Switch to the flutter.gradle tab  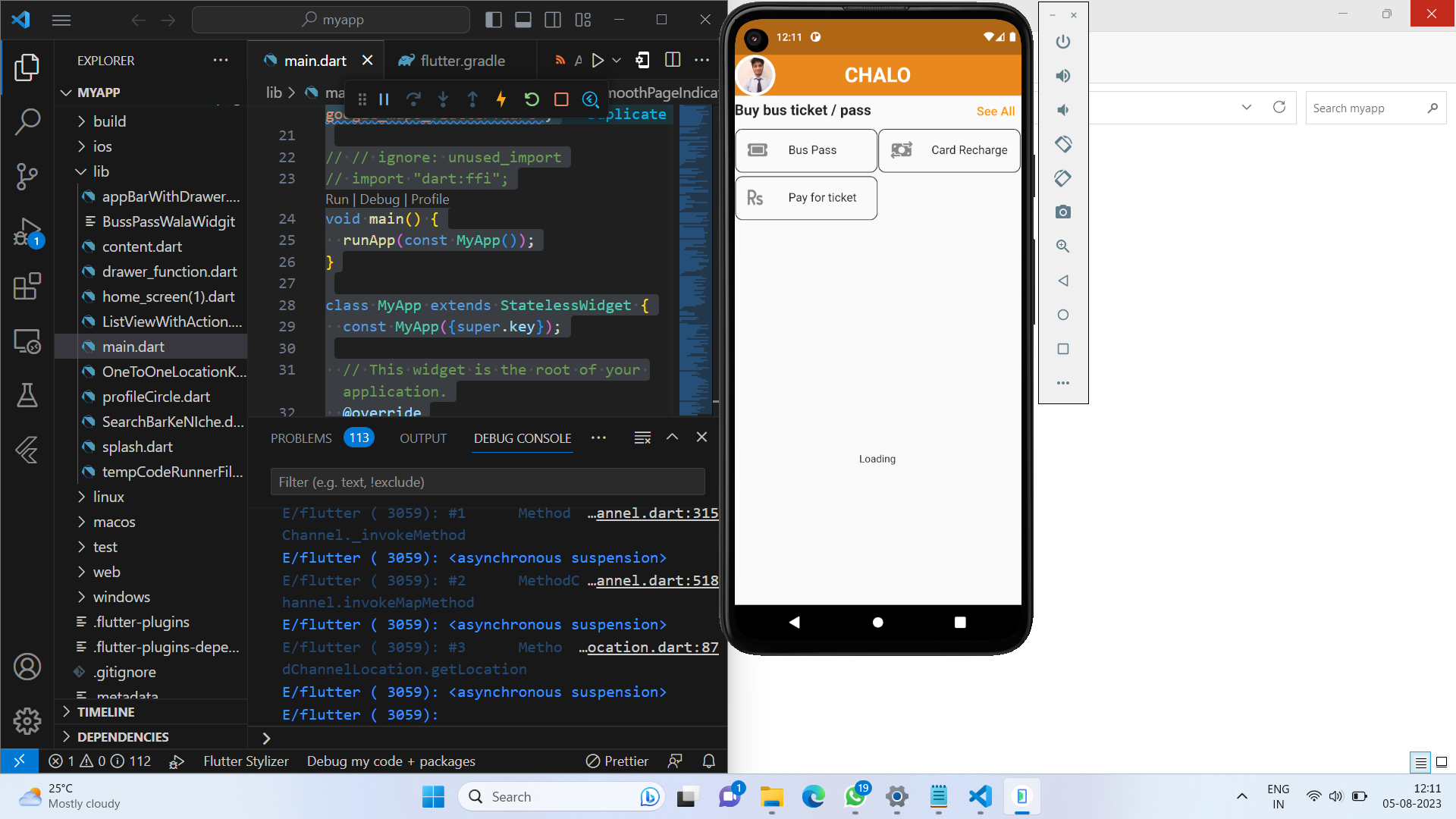coord(463,60)
